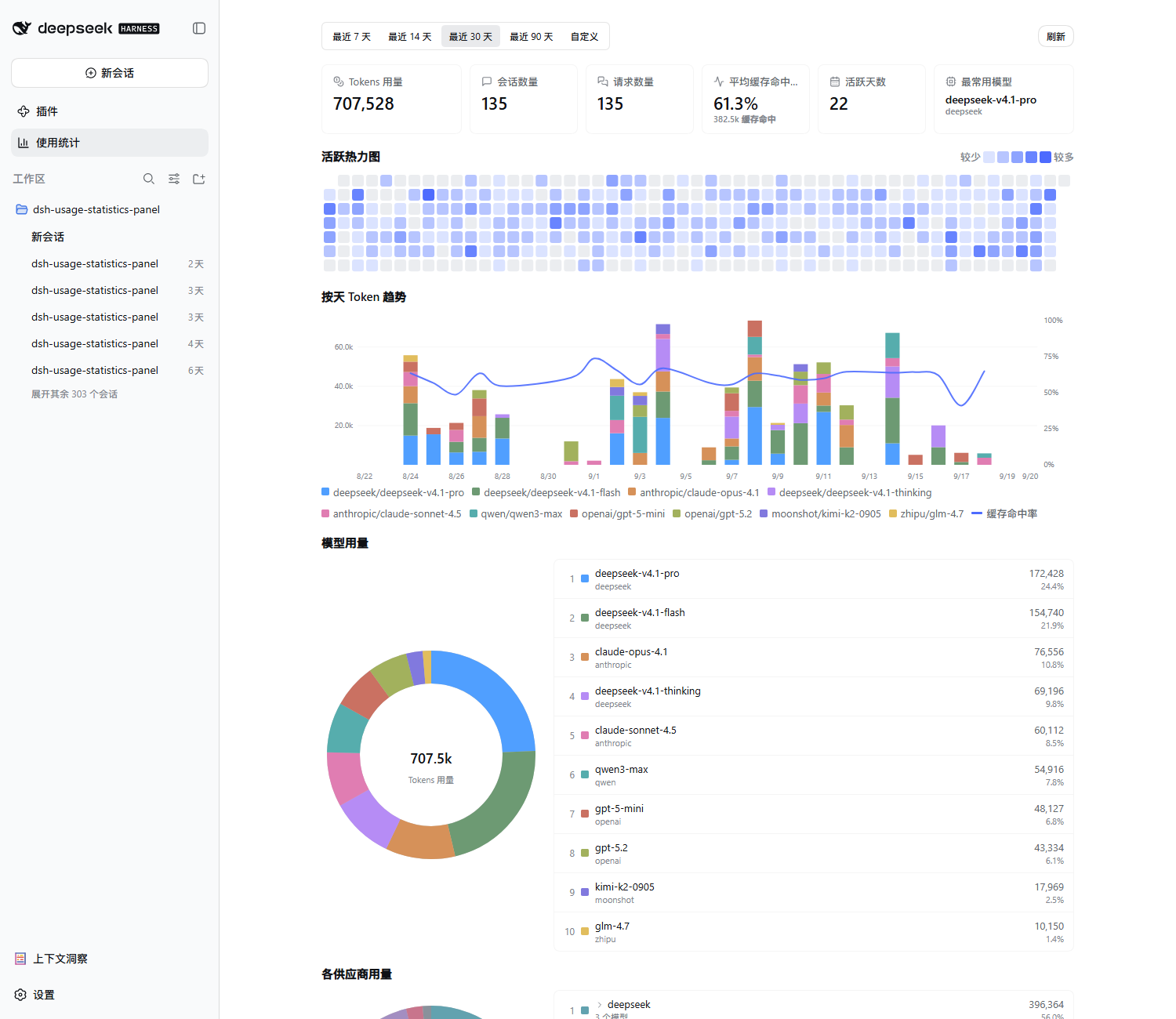This screenshot has width=1176, height=1019.
Task: Click the workspace search icon
Action: click(x=149, y=179)
